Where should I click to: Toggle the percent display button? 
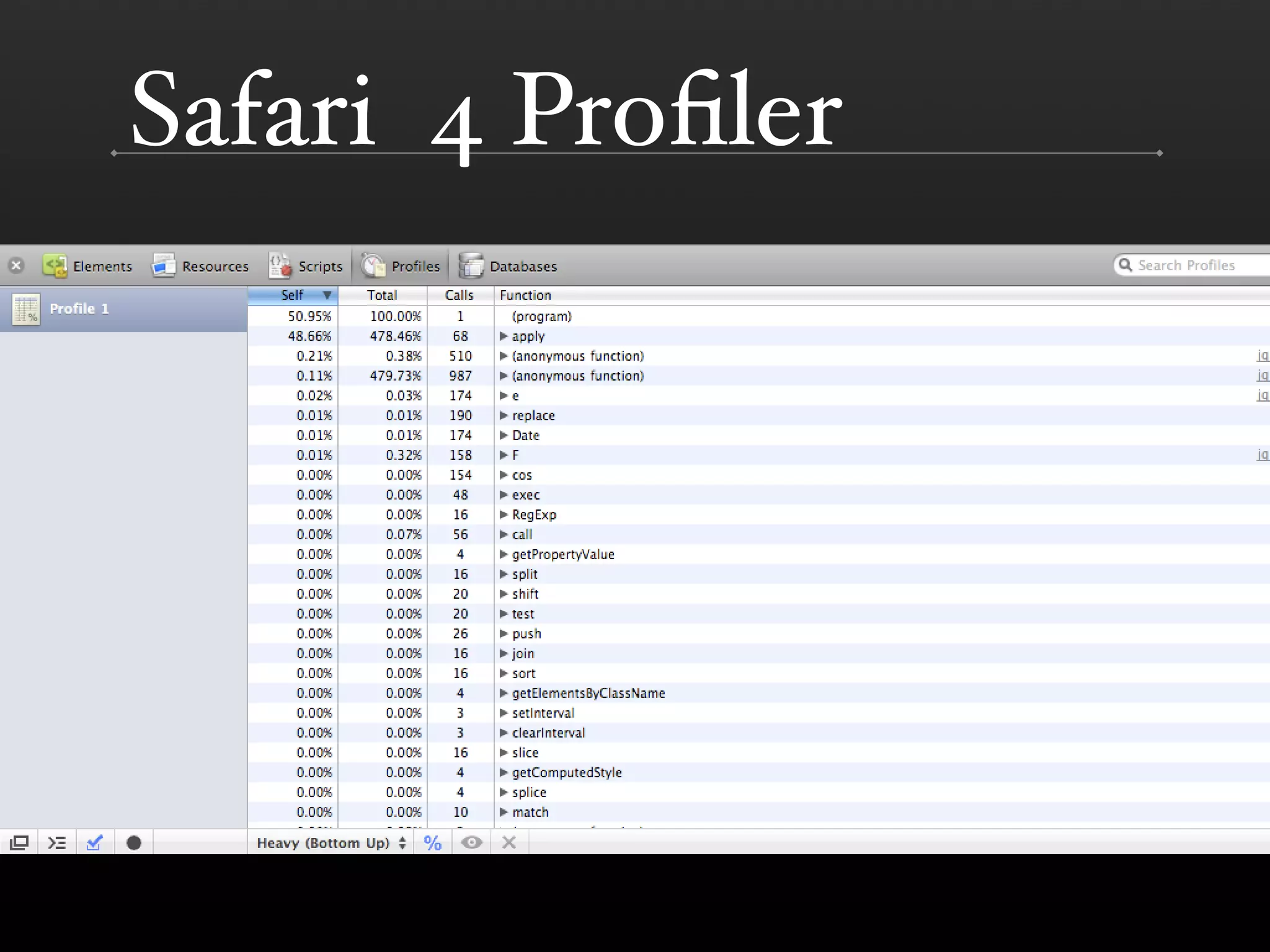(432, 843)
